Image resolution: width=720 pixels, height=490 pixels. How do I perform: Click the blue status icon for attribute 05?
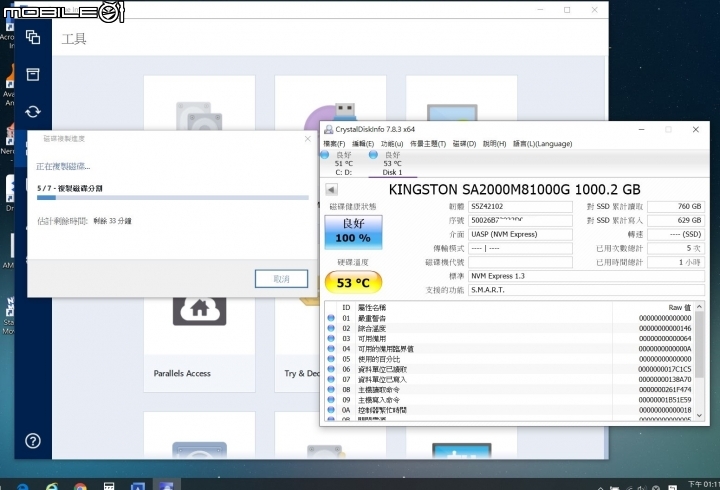331,359
